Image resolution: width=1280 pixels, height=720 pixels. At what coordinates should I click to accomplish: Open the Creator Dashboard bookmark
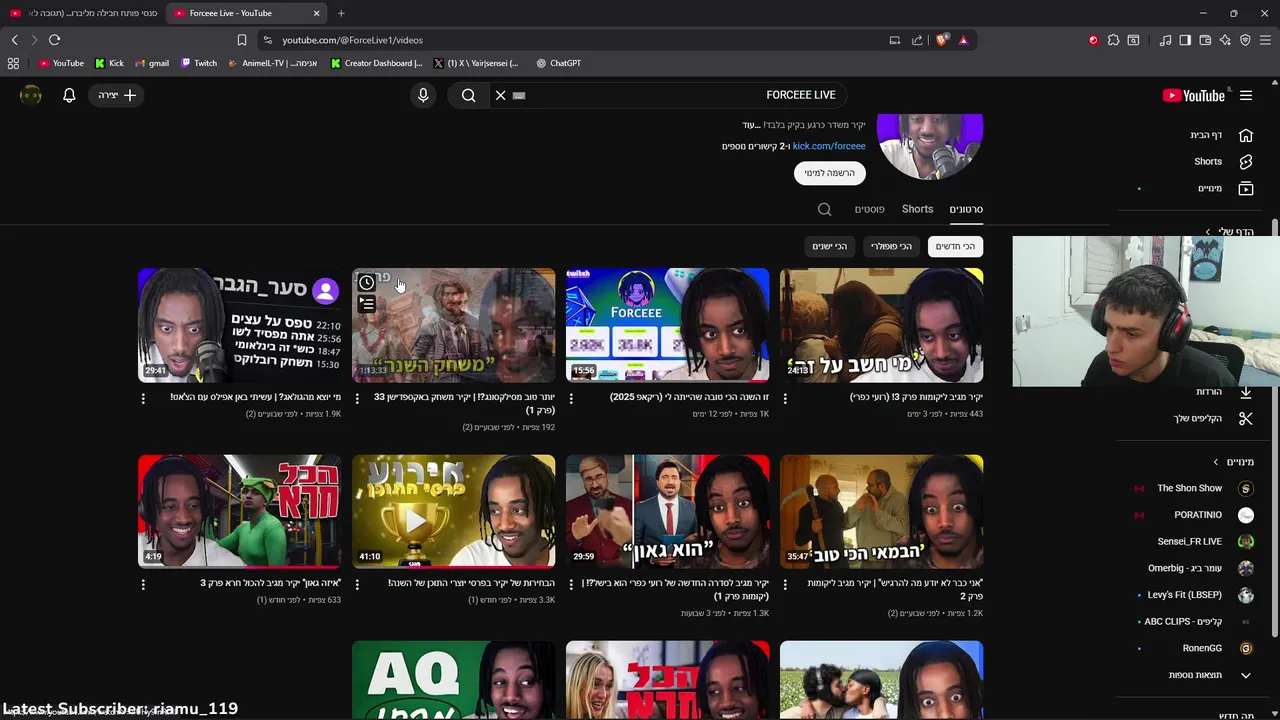coord(377,63)
